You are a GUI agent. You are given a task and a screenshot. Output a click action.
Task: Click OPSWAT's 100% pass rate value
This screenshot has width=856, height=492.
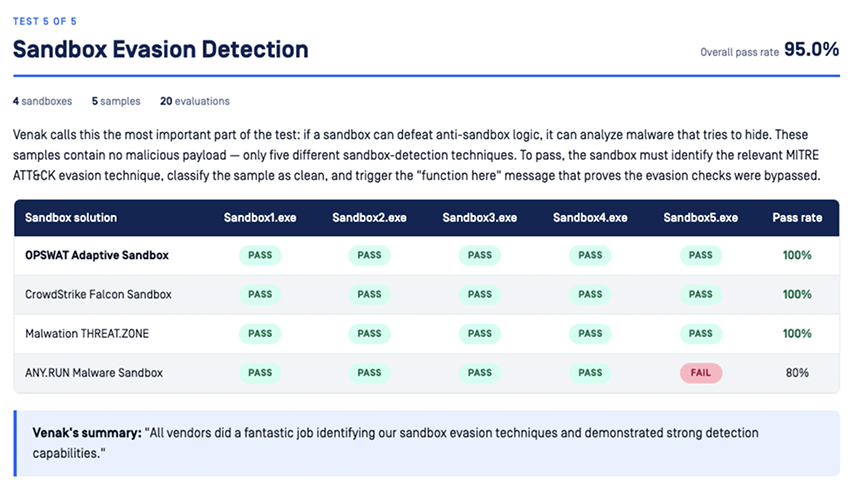coord(797,255)
